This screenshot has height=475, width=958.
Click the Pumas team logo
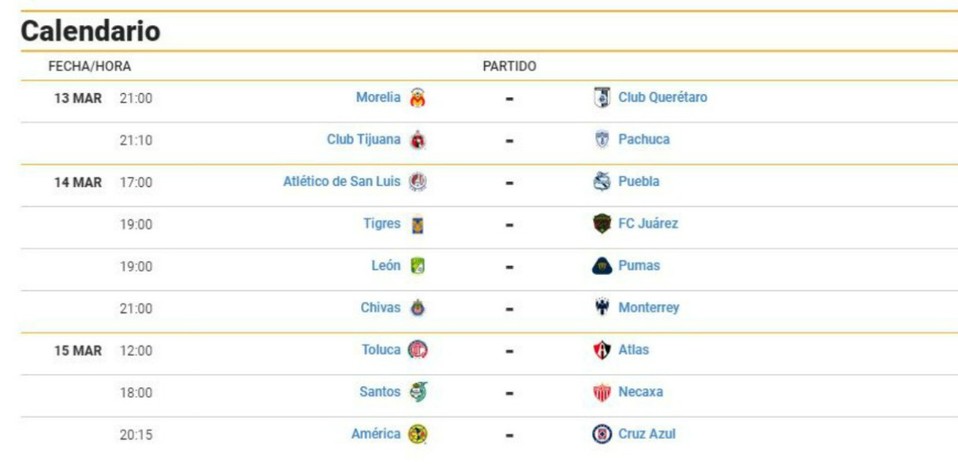tap(602, 266)
